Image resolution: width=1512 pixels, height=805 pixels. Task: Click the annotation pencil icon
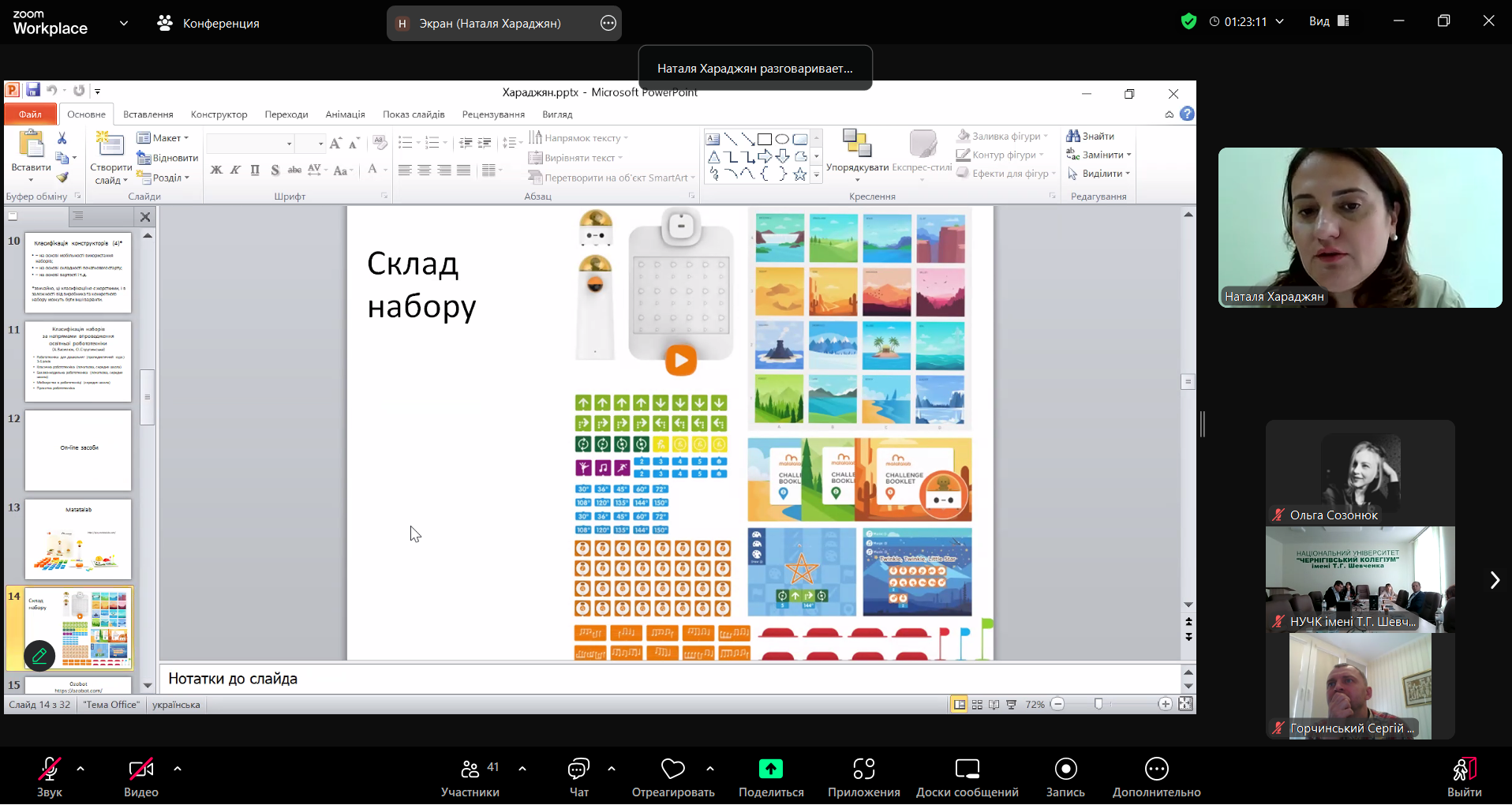point(39,655)
